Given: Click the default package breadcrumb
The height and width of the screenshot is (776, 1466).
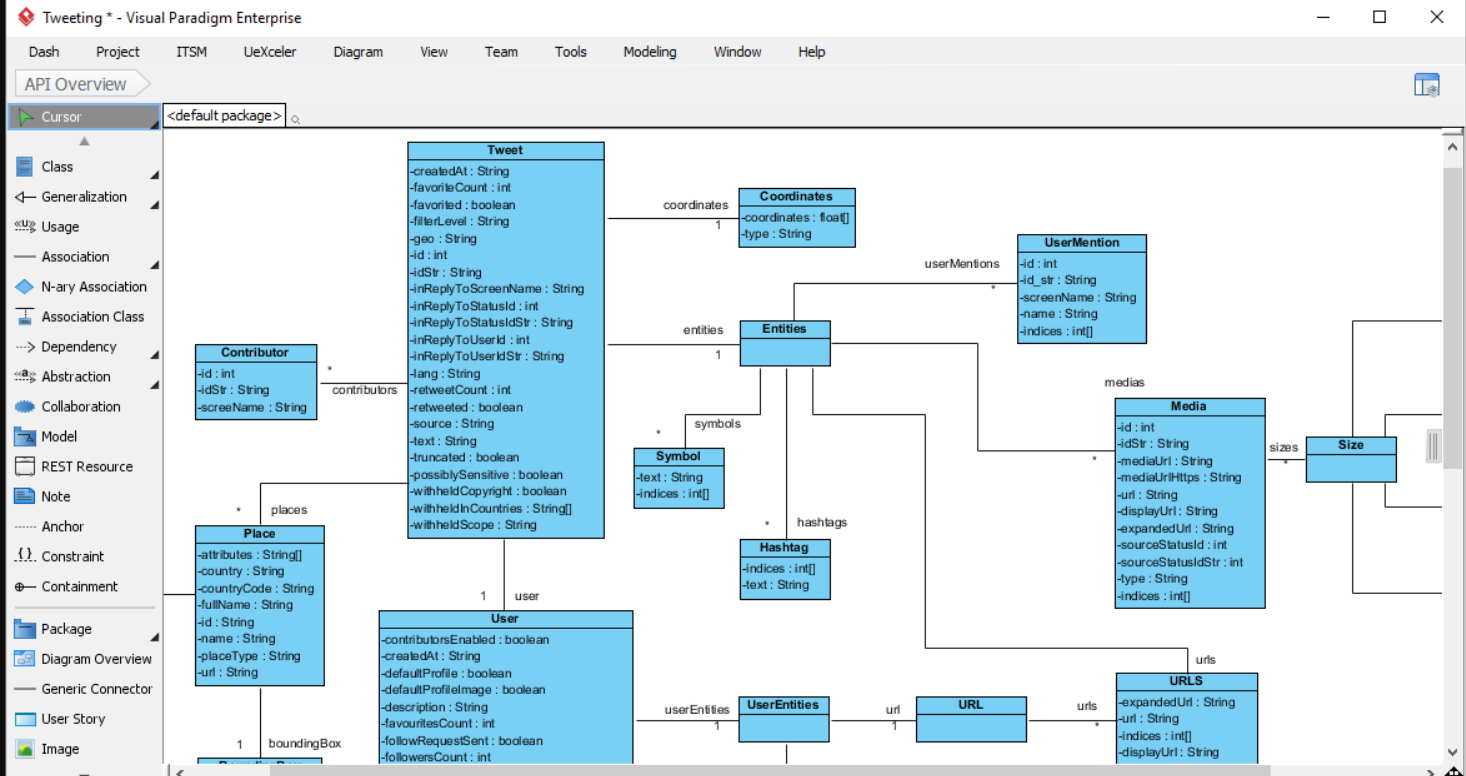Looking at the screenshot, I should point(224,116).
